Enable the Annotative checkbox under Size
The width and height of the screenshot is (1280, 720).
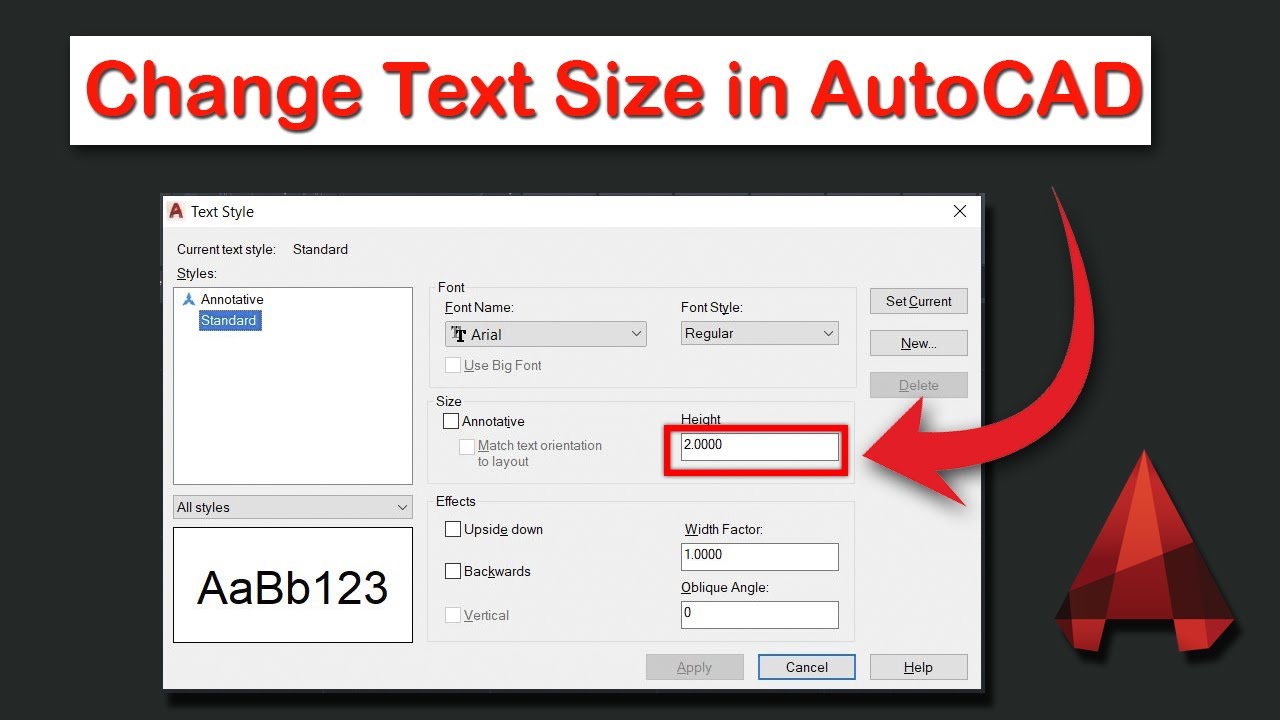click(451, 421)
